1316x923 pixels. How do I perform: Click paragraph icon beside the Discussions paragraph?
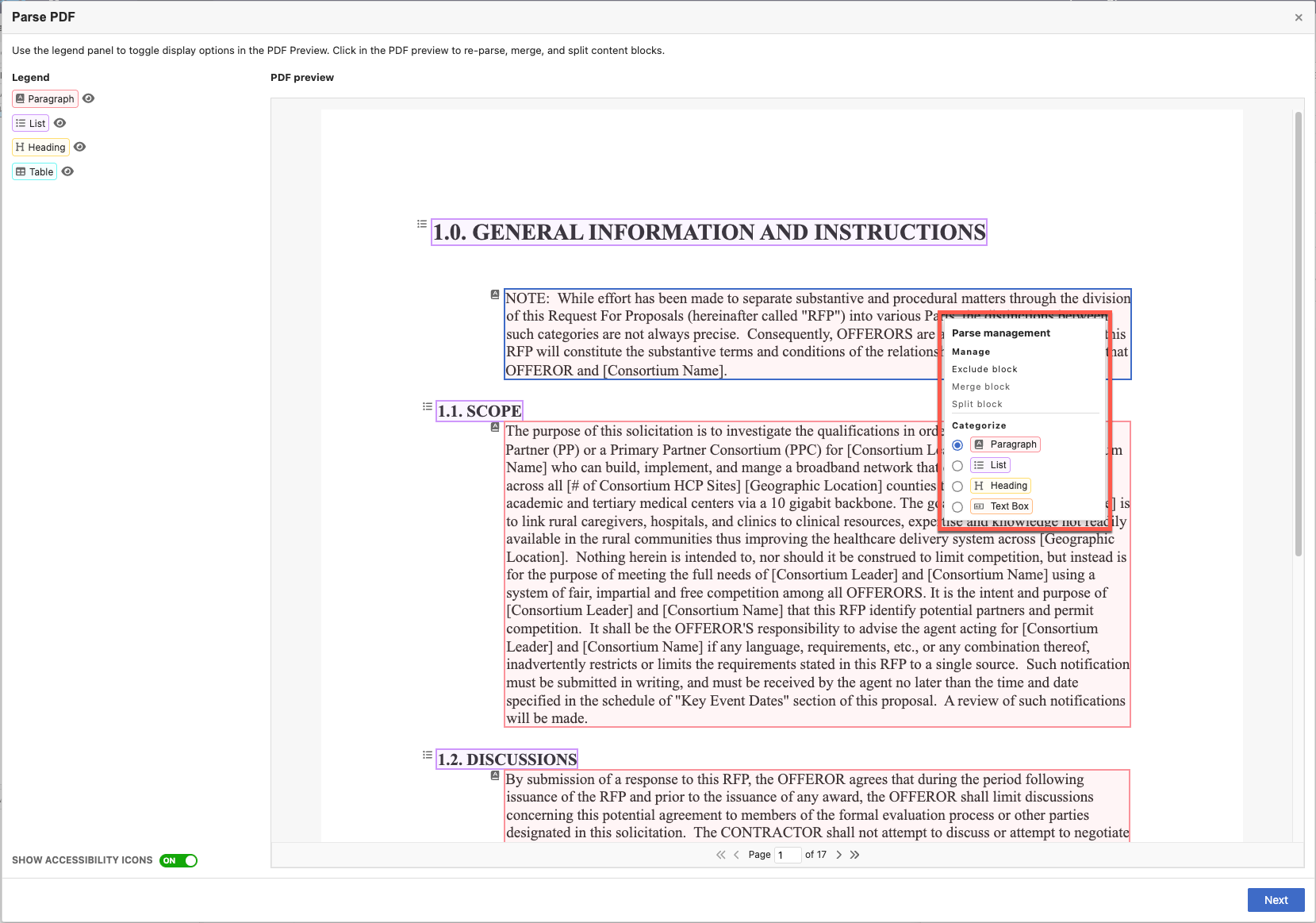[495, 775]
